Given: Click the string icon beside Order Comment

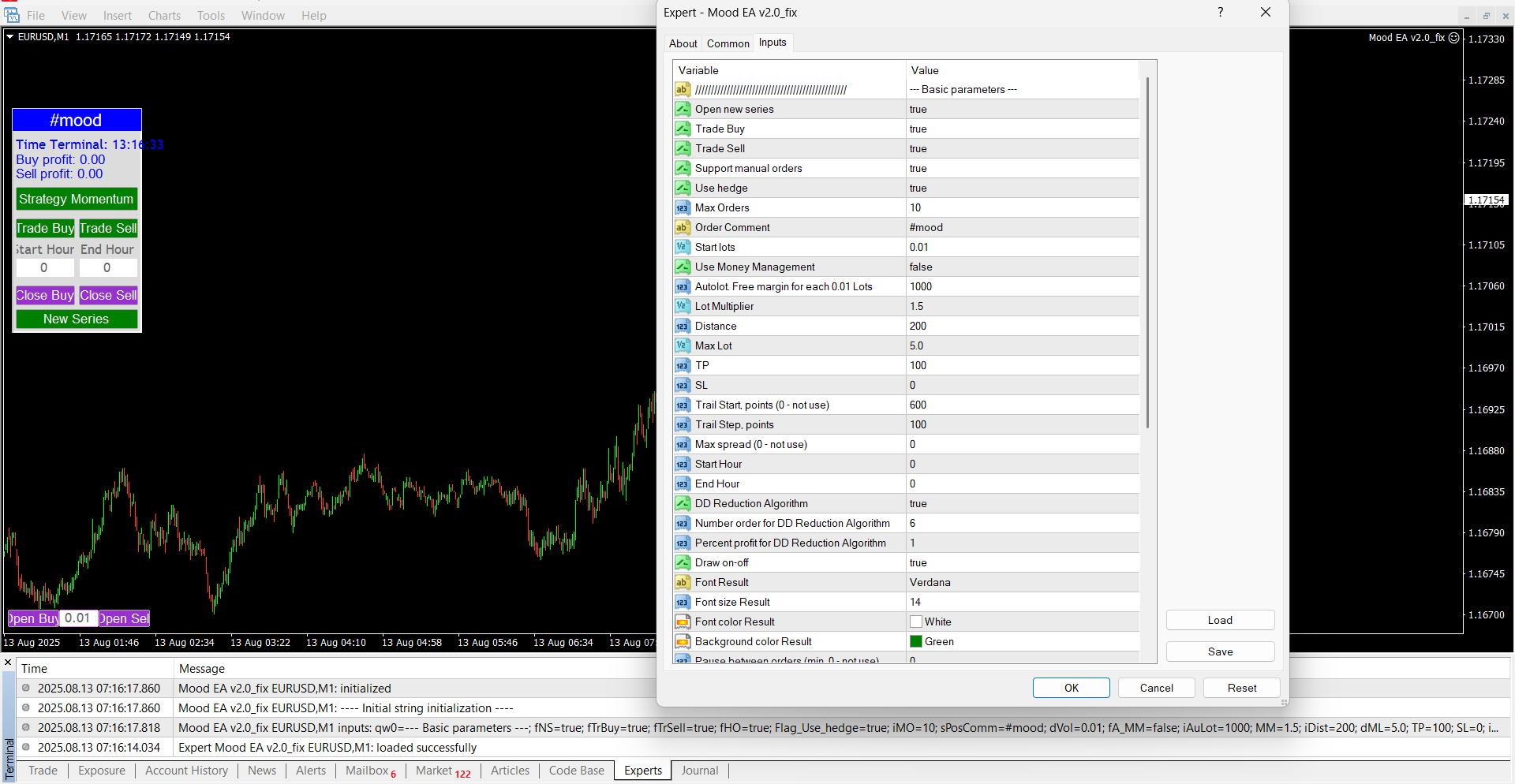Looking at the screenshot, I should click(683, 227).
